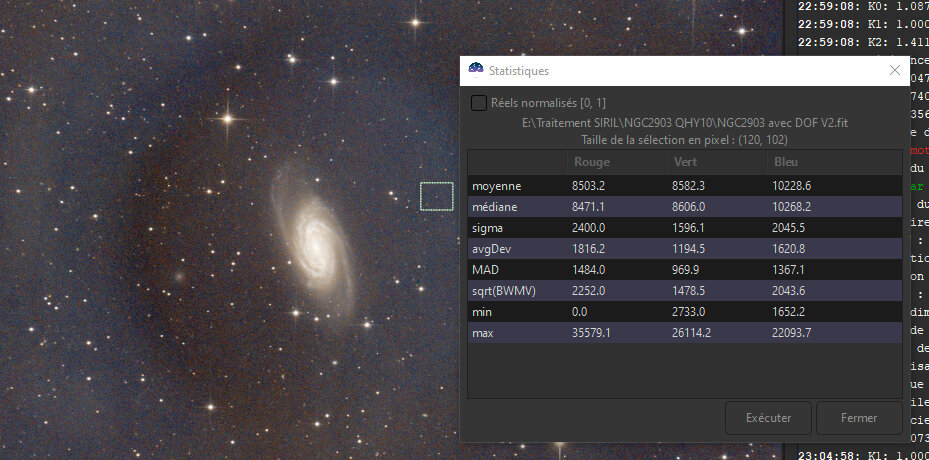This screenshot has height=460, width=929.
Task: Click the green MAD value 969.9
Action: click(x=687, y=270)
